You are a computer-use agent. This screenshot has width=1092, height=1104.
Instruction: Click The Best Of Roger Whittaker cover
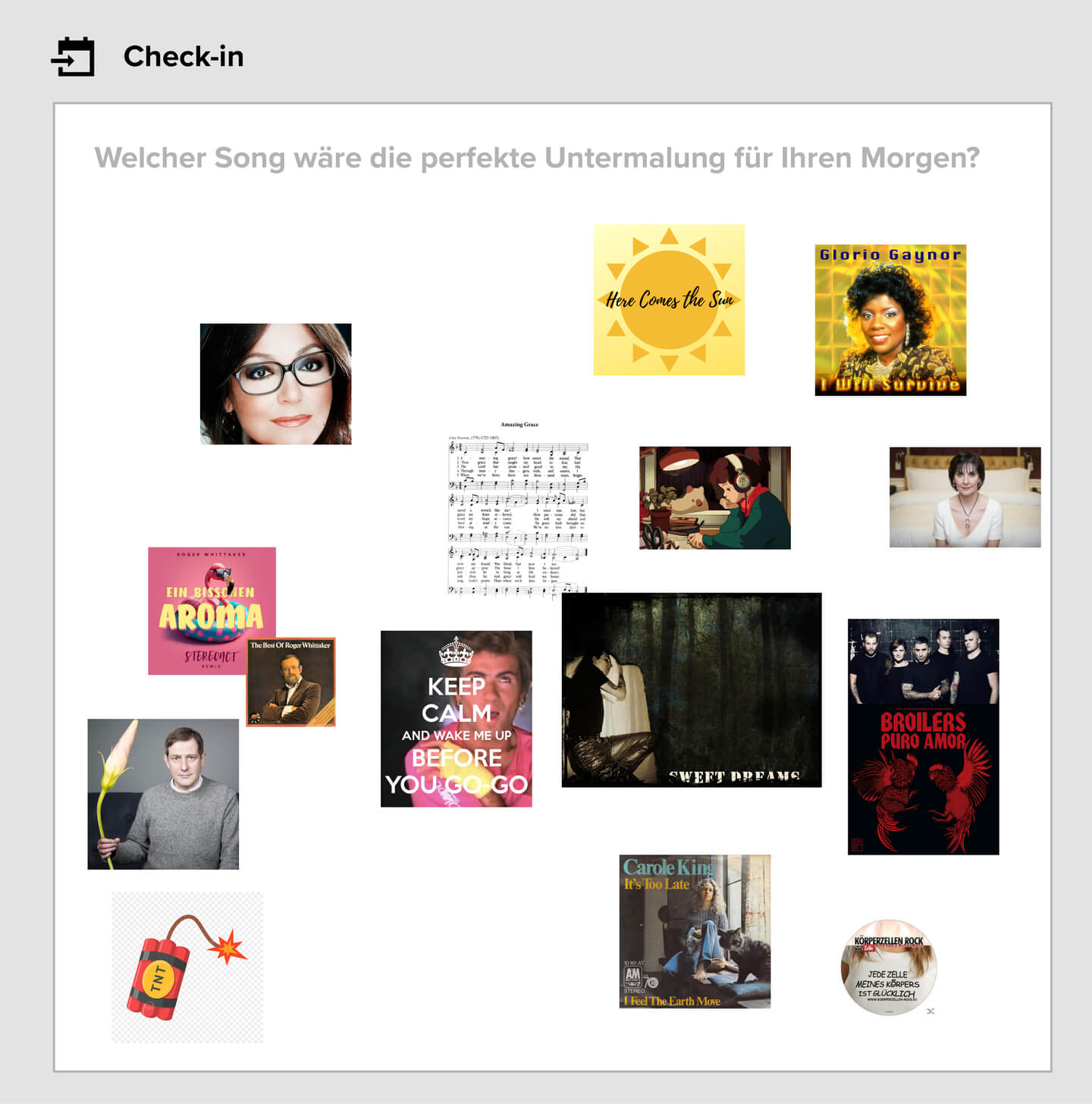[291, 682]
